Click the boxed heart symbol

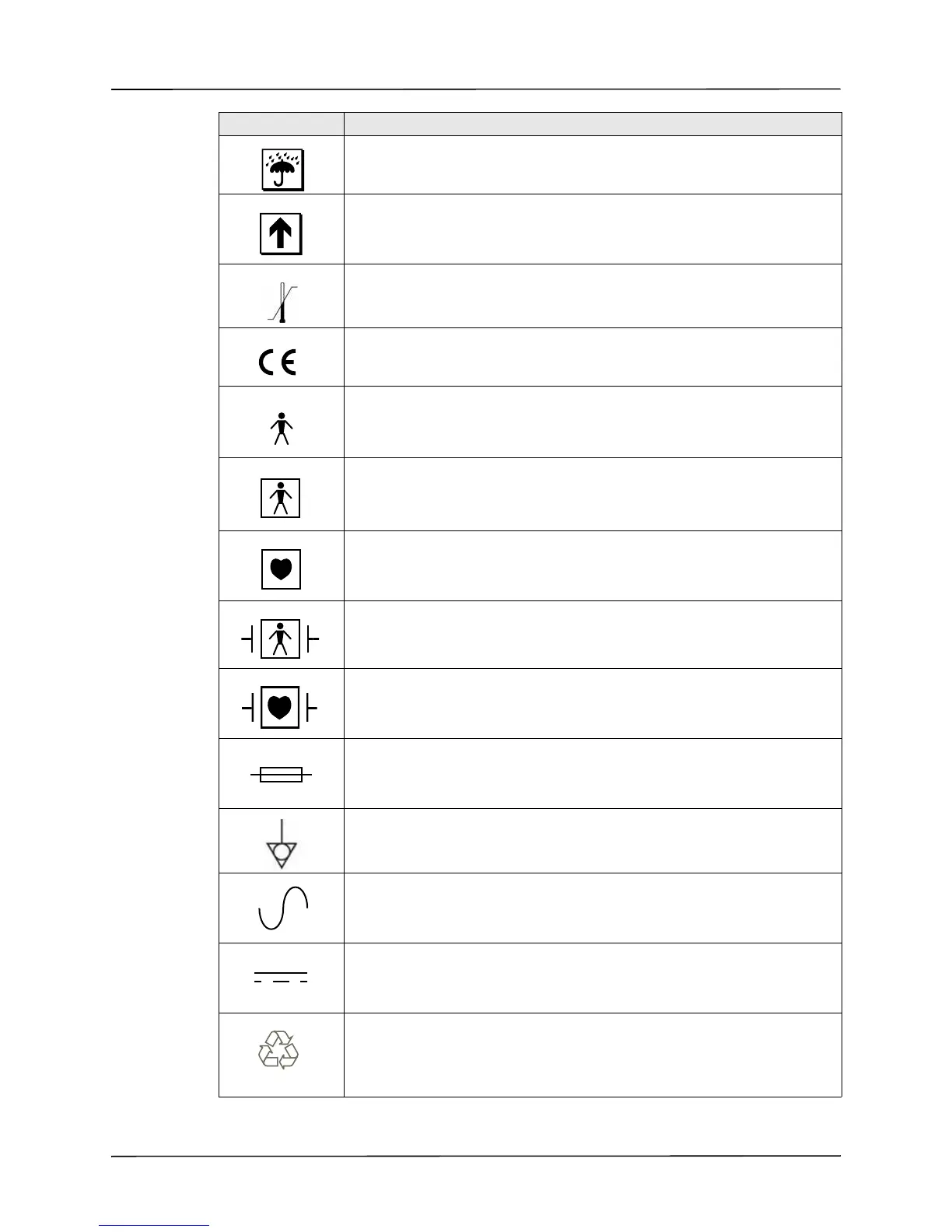coord(281,569)
